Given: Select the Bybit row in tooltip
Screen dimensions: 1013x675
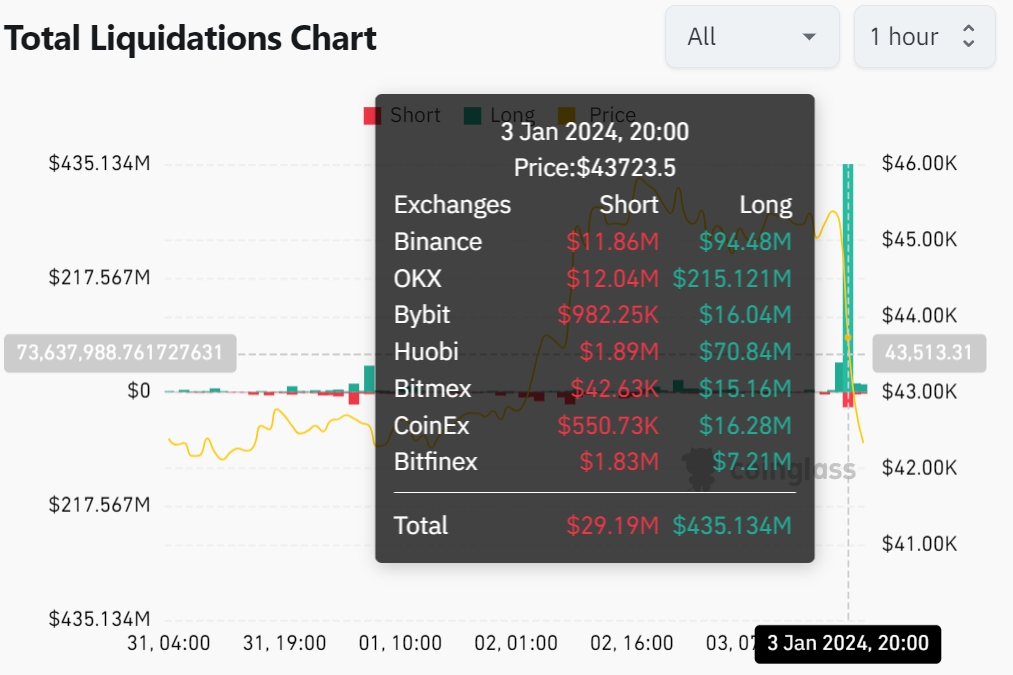Looking at the screenshot, I should pos(593,315).
